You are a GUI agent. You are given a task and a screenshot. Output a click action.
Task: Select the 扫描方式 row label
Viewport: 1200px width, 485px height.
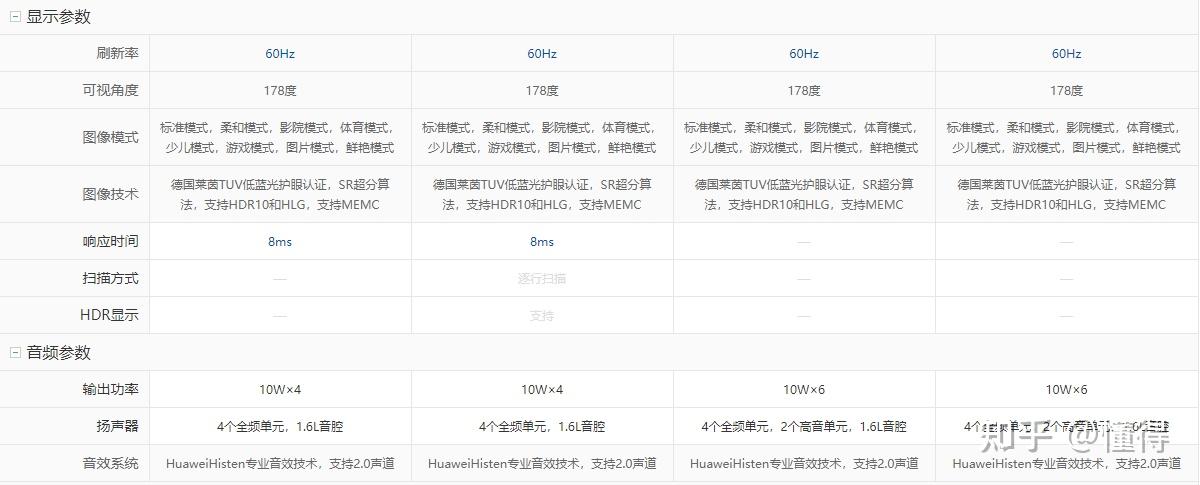coord(110,278)
